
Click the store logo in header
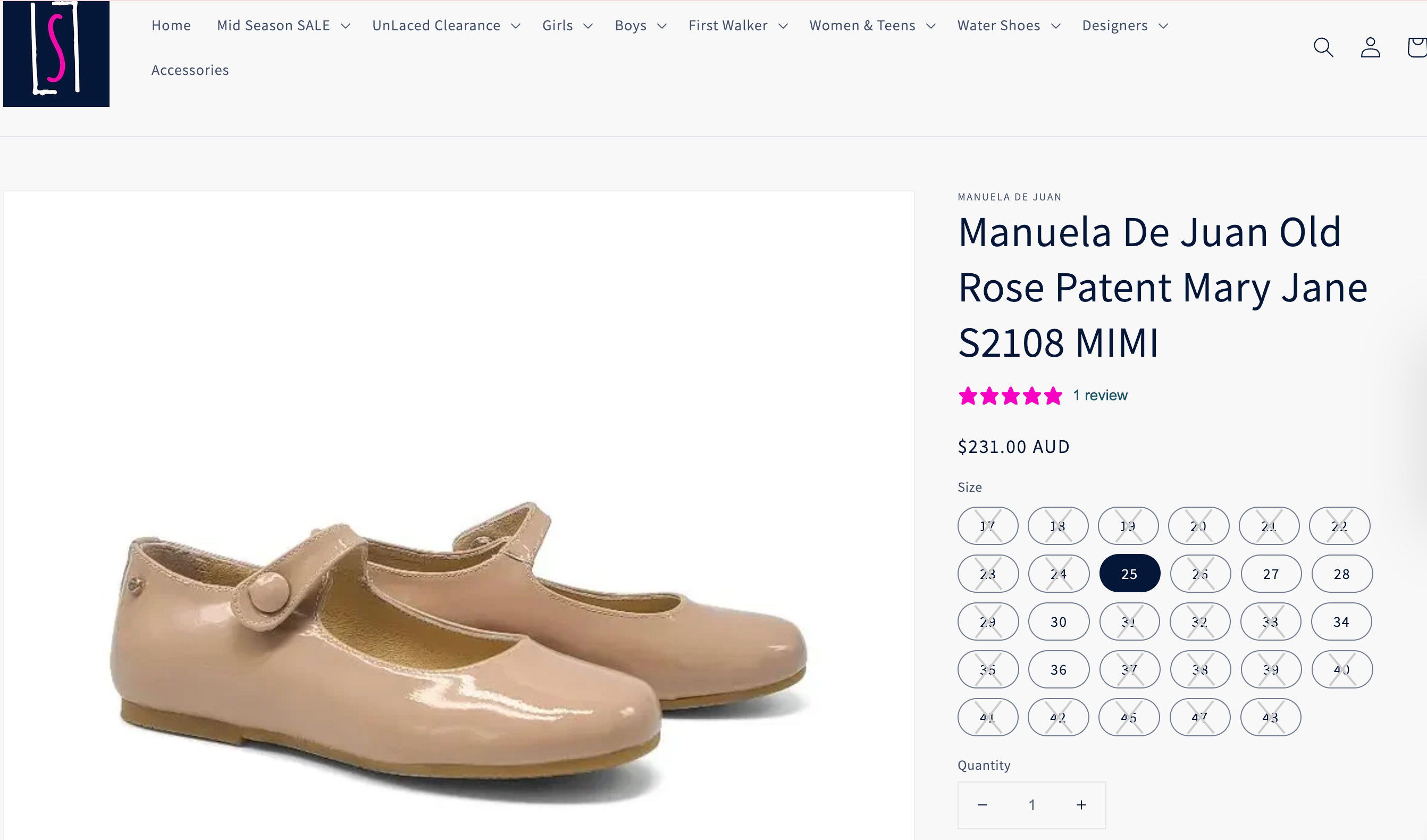pos(56,54)
